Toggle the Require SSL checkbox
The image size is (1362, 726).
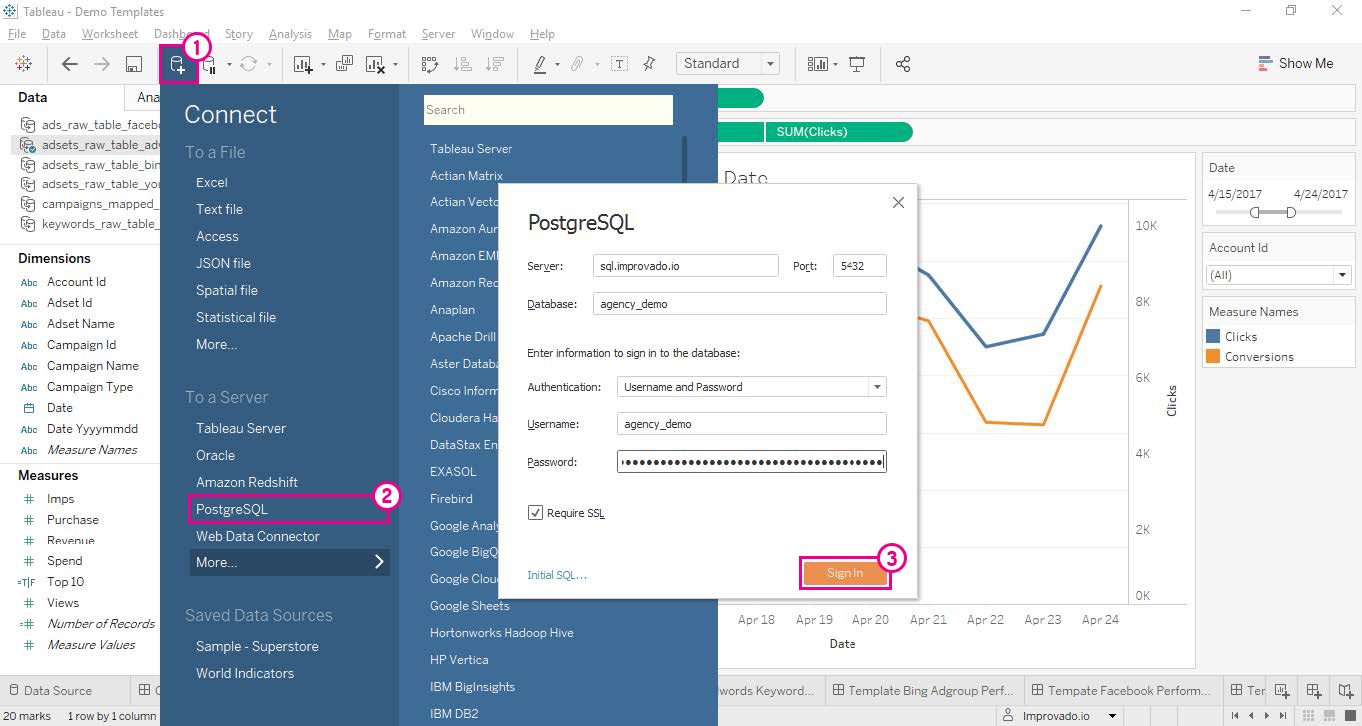click(x=536, y=513)
